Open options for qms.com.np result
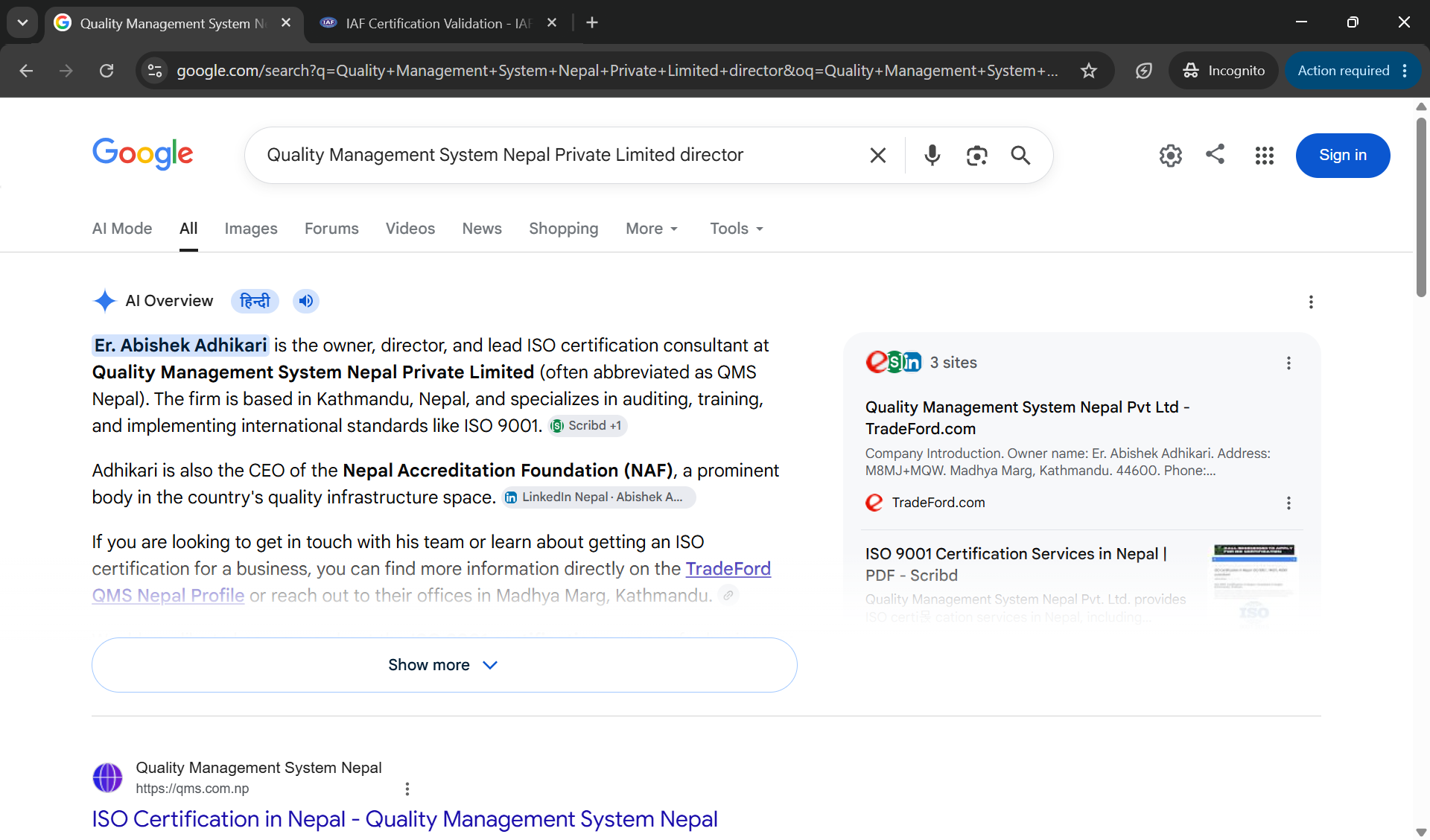 tap(407, 789)
